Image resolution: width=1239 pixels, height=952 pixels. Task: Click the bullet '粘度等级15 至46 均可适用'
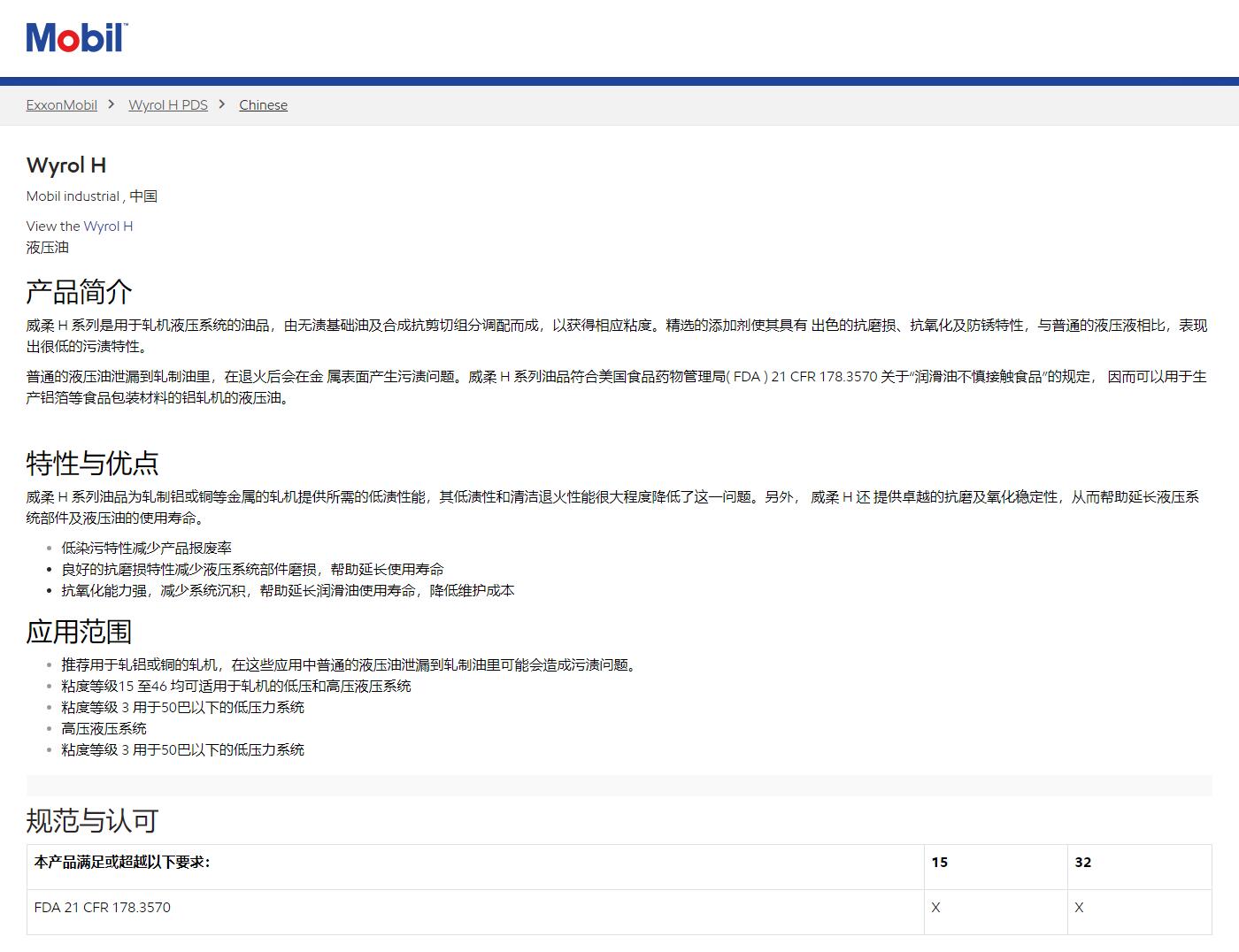[x=236, y=687]
